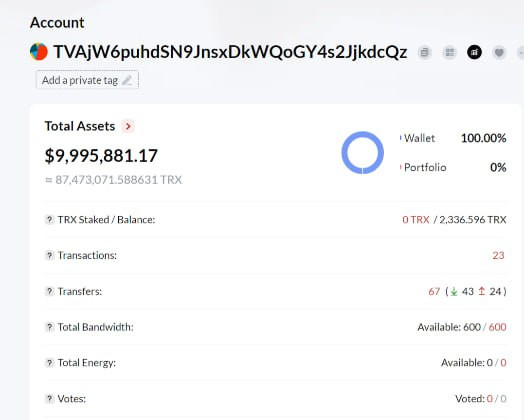Viewport: 524px width, 420px height.
Task: Show the address QR code
Action: tap(449, 52)
